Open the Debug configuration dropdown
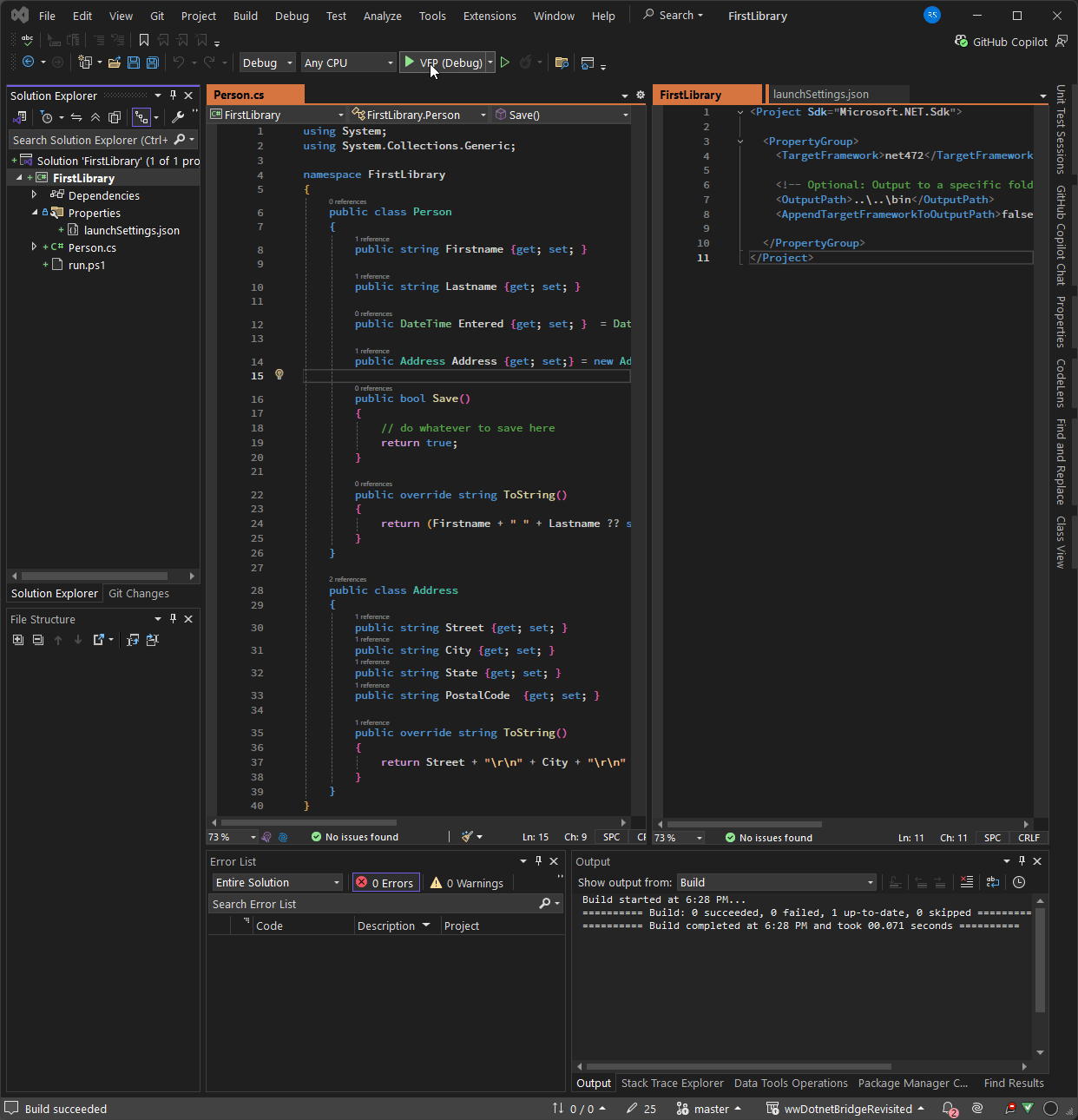This screenshot has width=1078, height=1120. coord(267,63)
